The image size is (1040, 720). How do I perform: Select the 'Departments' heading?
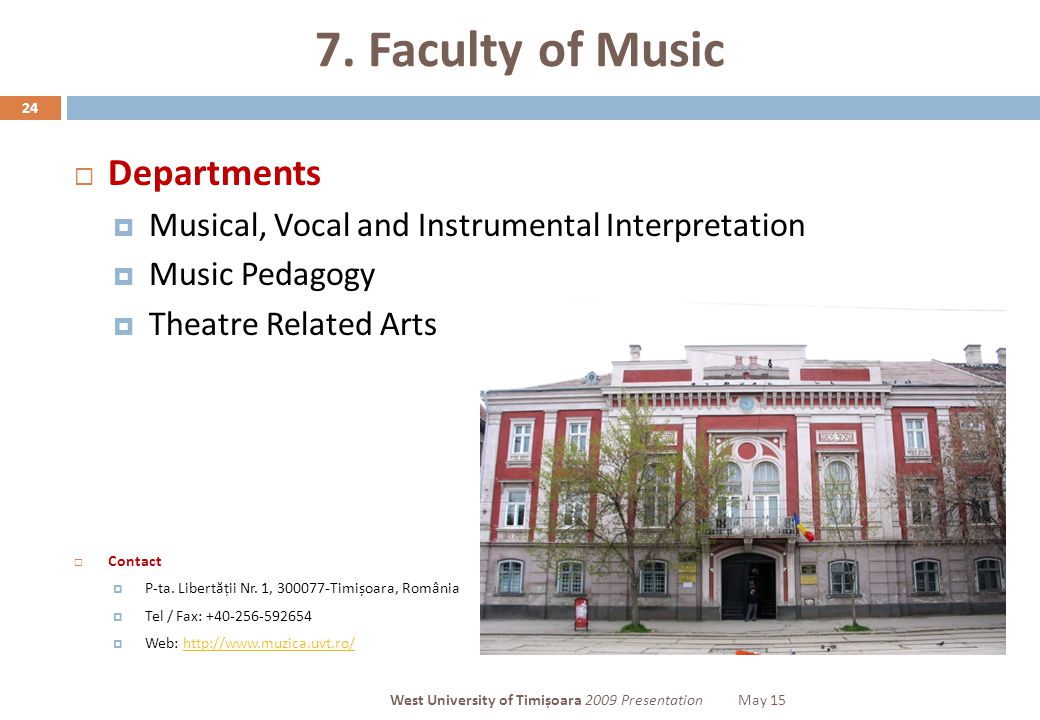click(214, 174)
